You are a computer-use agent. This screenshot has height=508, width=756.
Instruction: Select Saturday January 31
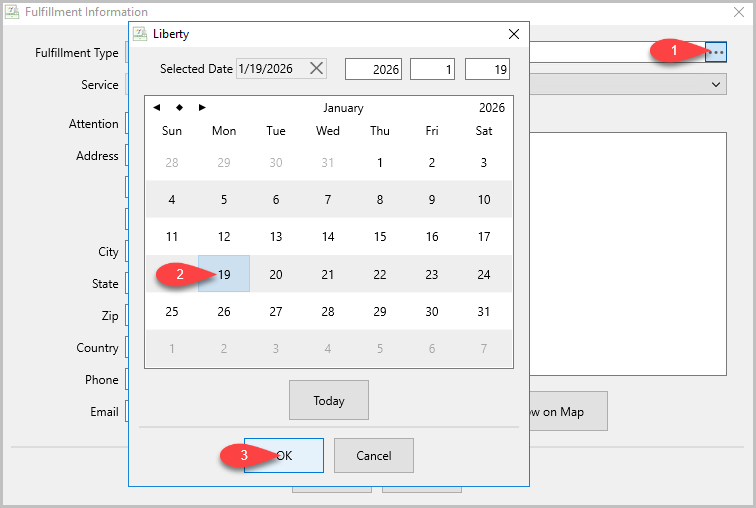(484, 311)
